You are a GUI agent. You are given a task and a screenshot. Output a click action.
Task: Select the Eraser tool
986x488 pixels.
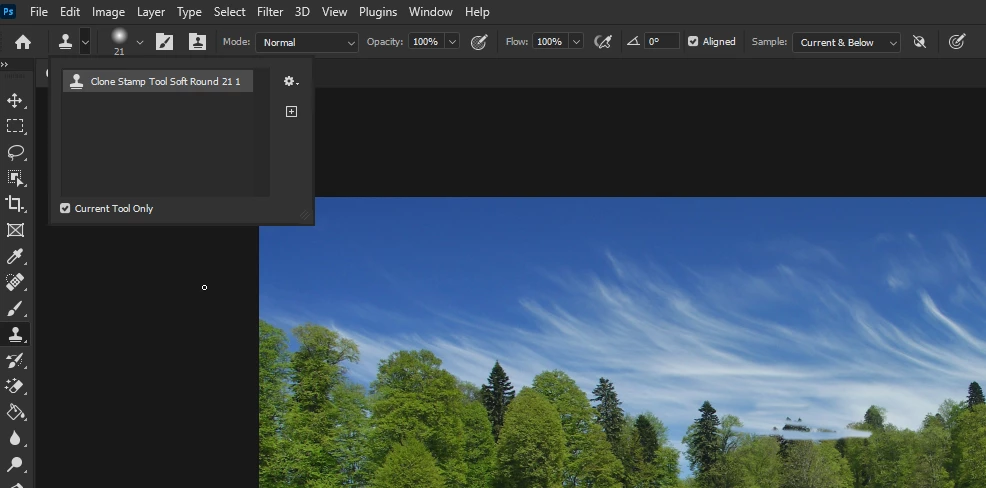[15, 386]
